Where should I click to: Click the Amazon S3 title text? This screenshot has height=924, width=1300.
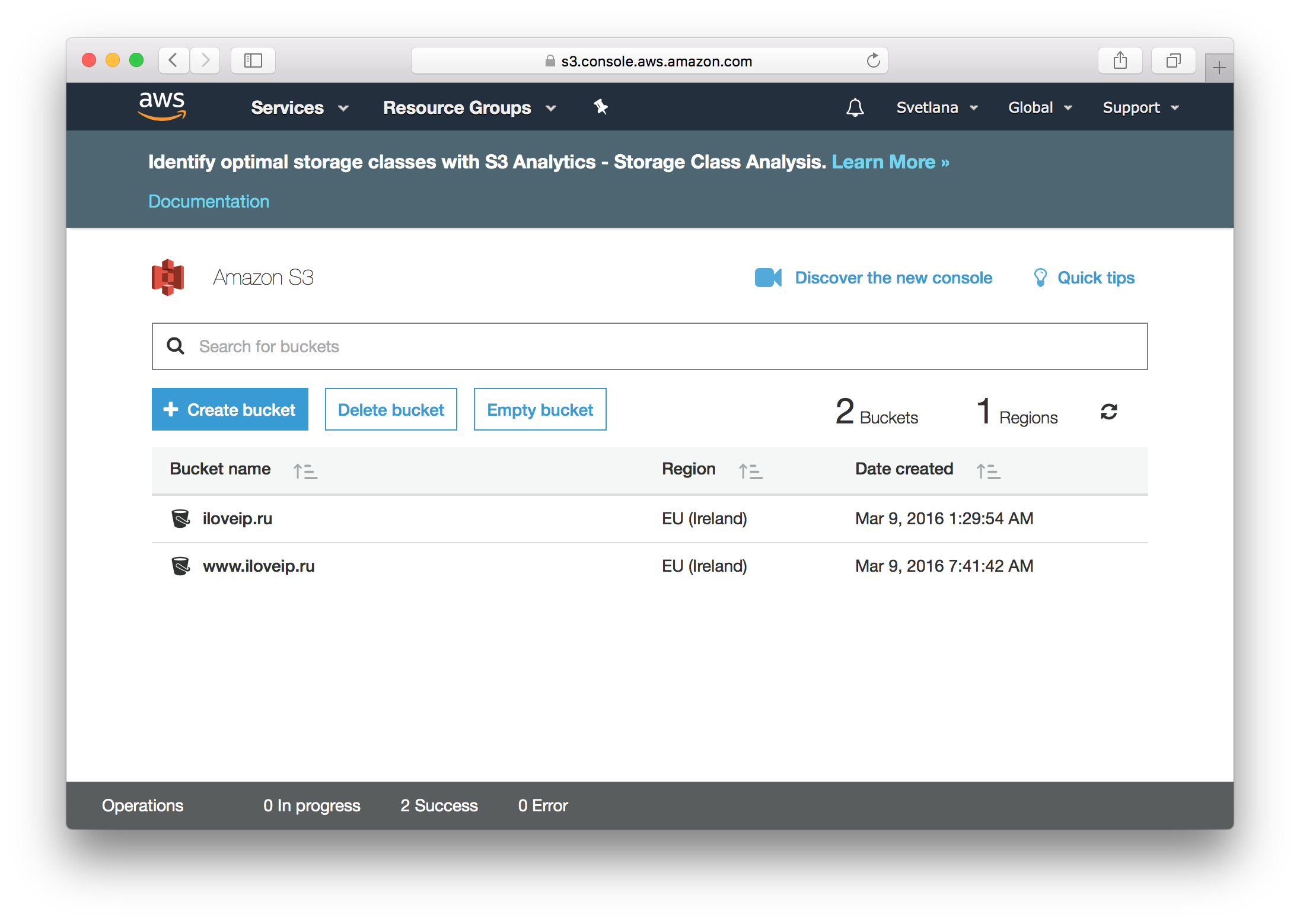263,277
